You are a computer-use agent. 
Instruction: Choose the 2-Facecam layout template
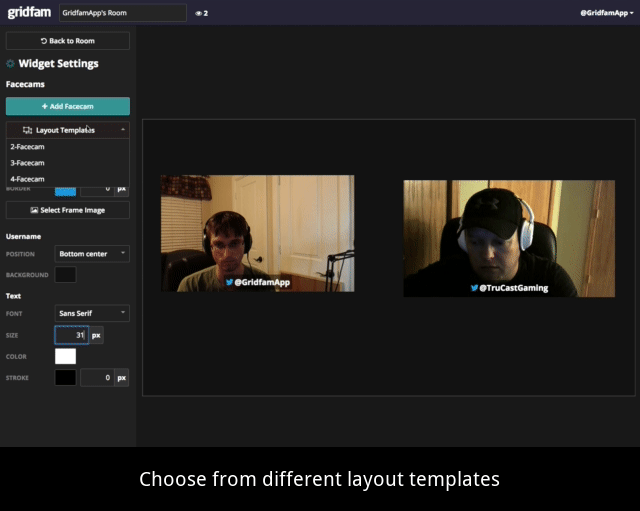68,147
